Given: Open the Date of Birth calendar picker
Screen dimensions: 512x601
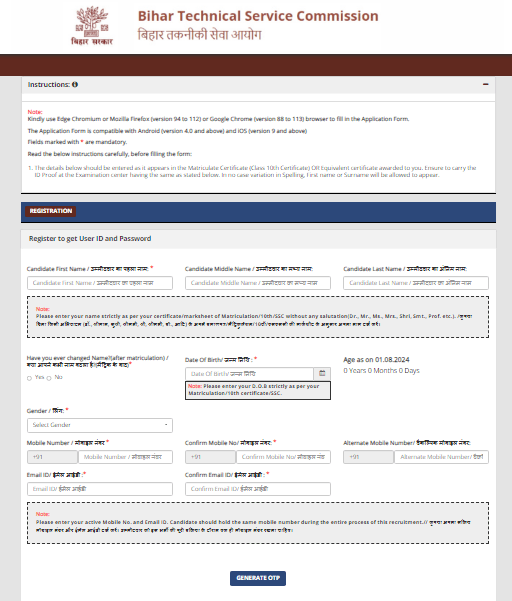Looking at the screenshot, I should click(x=322, y=373).
